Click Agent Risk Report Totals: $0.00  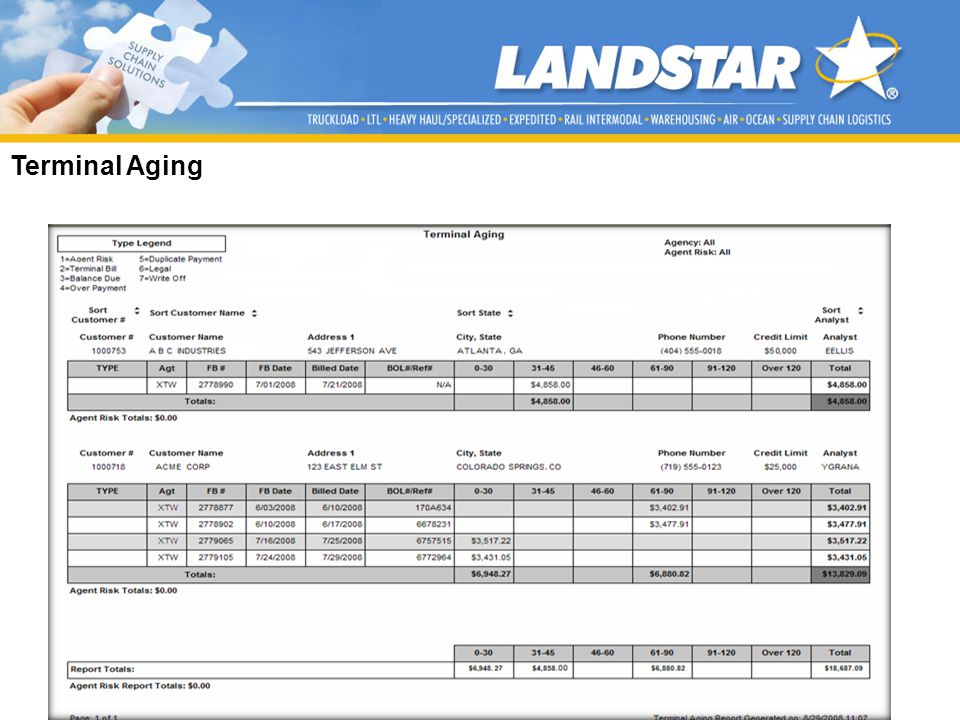[x=140, y=686]
